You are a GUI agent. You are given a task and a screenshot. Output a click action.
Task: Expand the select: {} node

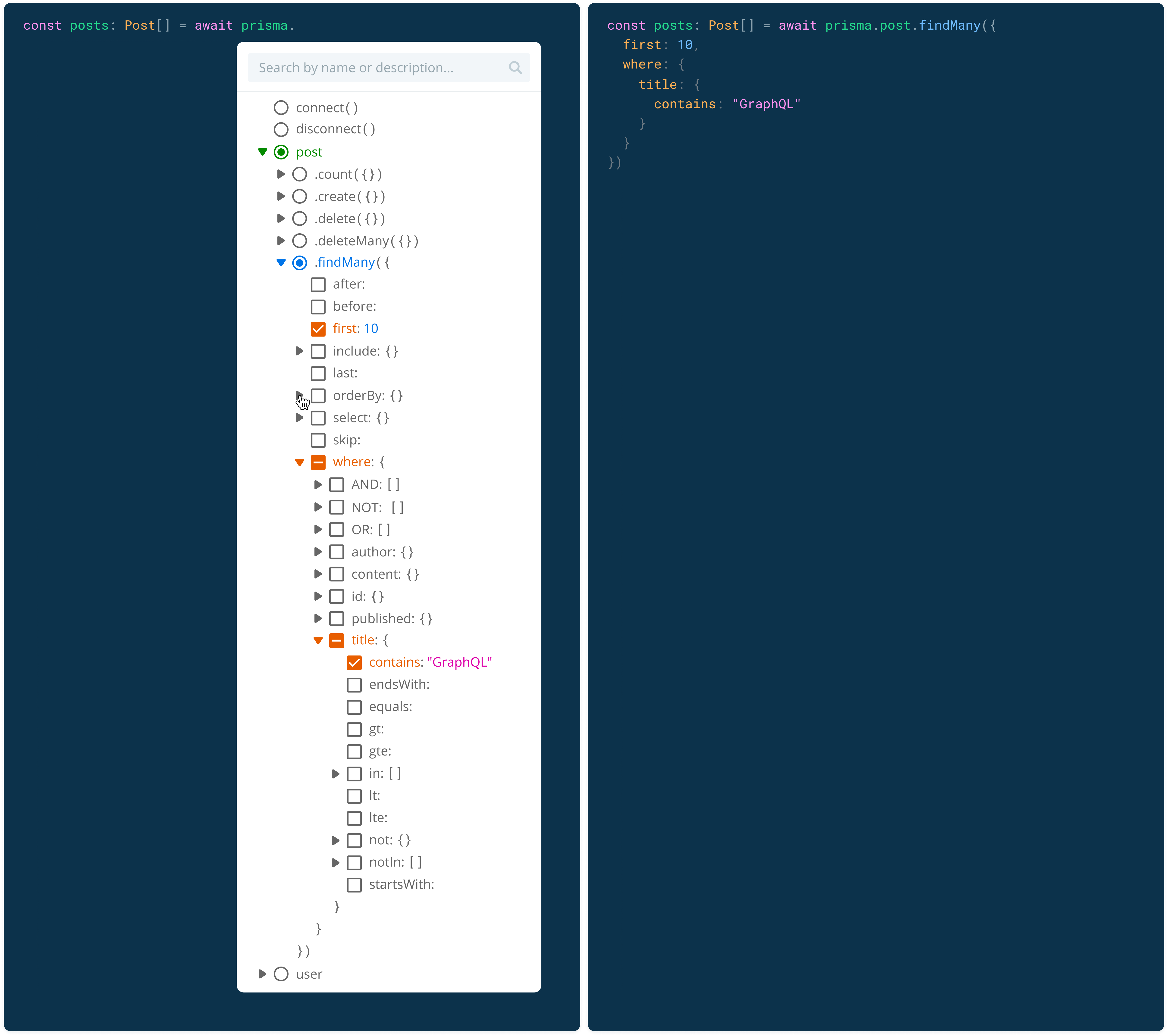coord(299,418)
